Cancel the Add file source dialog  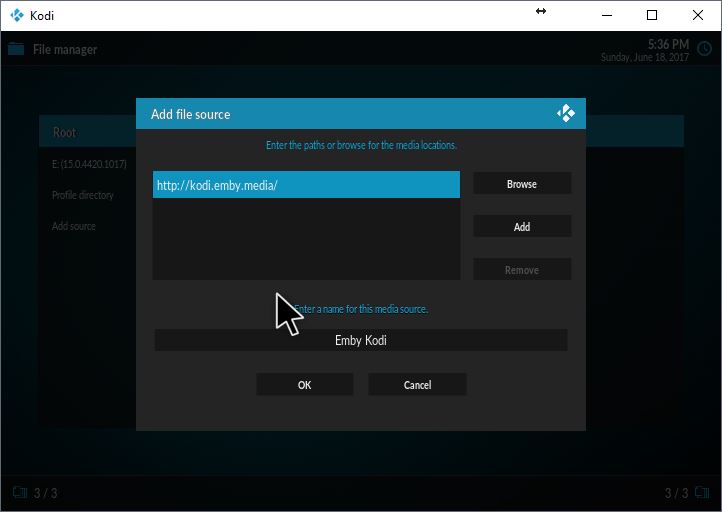[417, 384]
